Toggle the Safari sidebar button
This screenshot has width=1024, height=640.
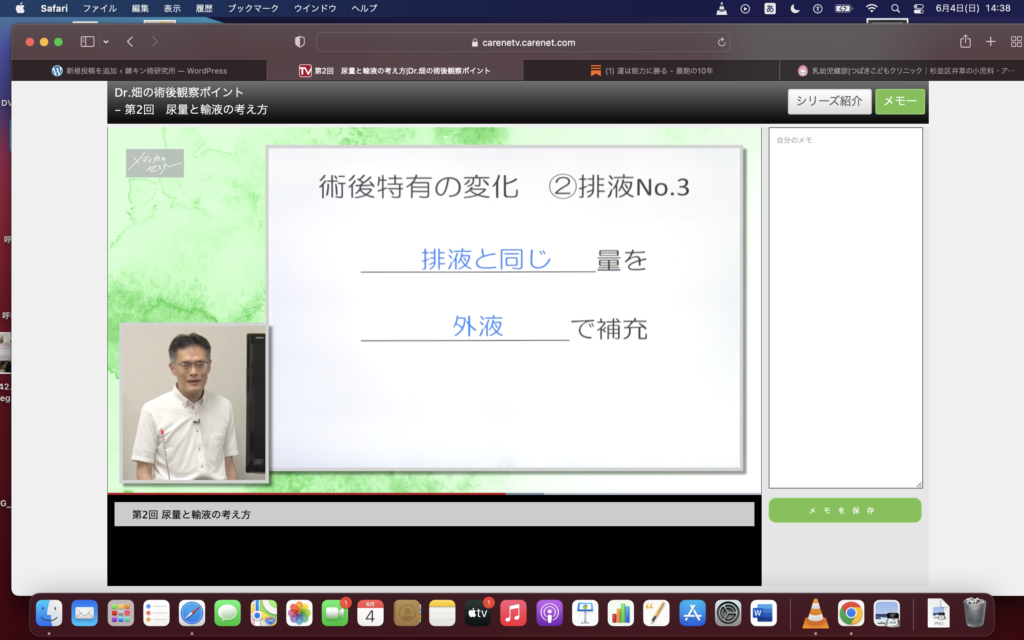(x=86, y=42)
